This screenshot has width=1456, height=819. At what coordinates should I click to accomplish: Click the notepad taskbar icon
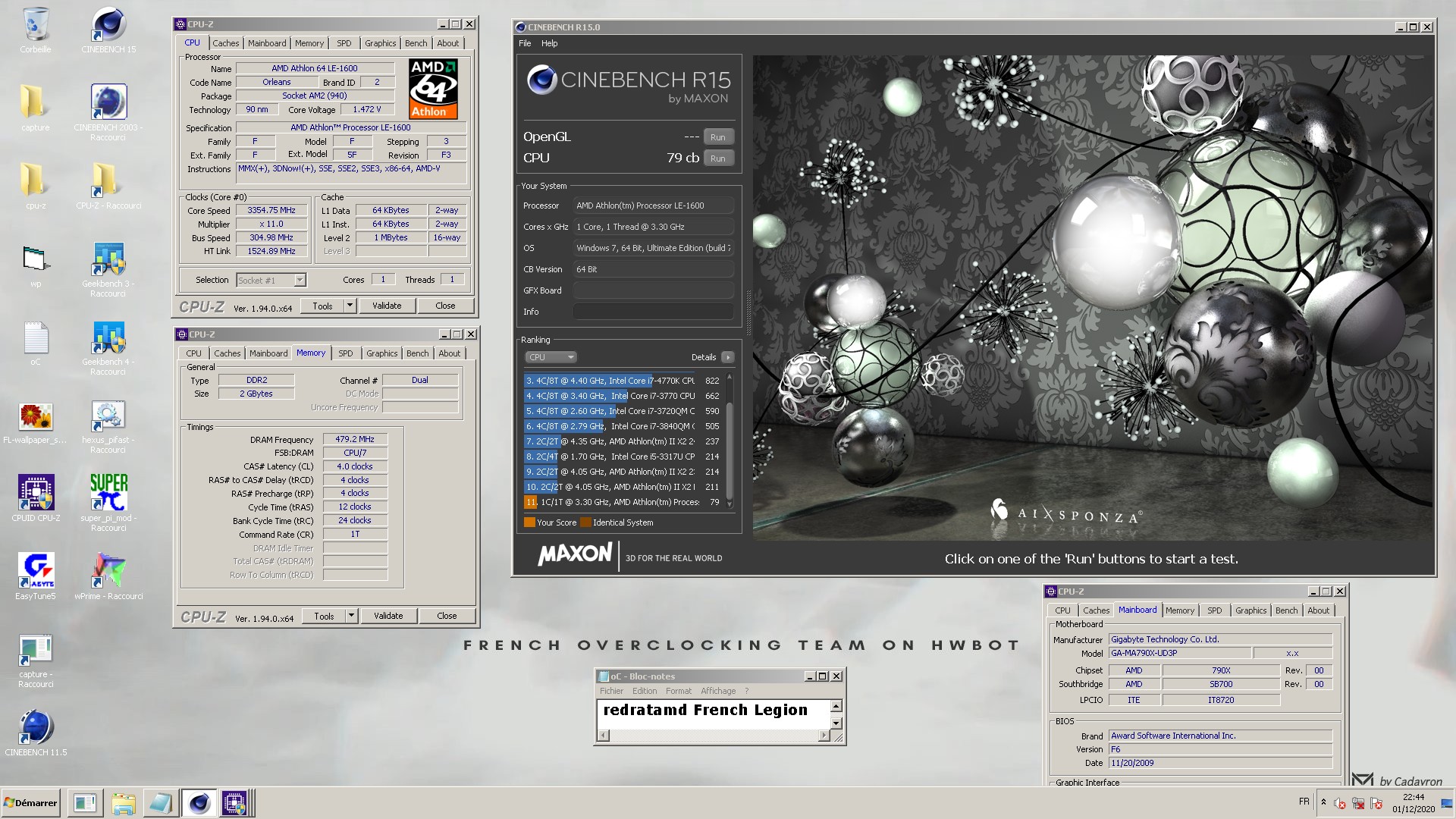(x=161, y=803)
